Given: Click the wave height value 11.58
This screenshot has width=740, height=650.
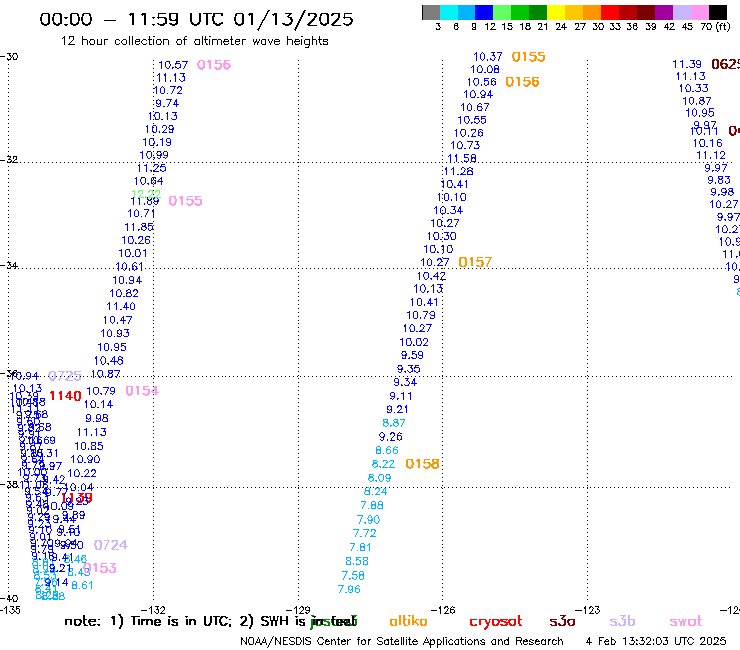Looking at the screenshot, I should point(462,159).
